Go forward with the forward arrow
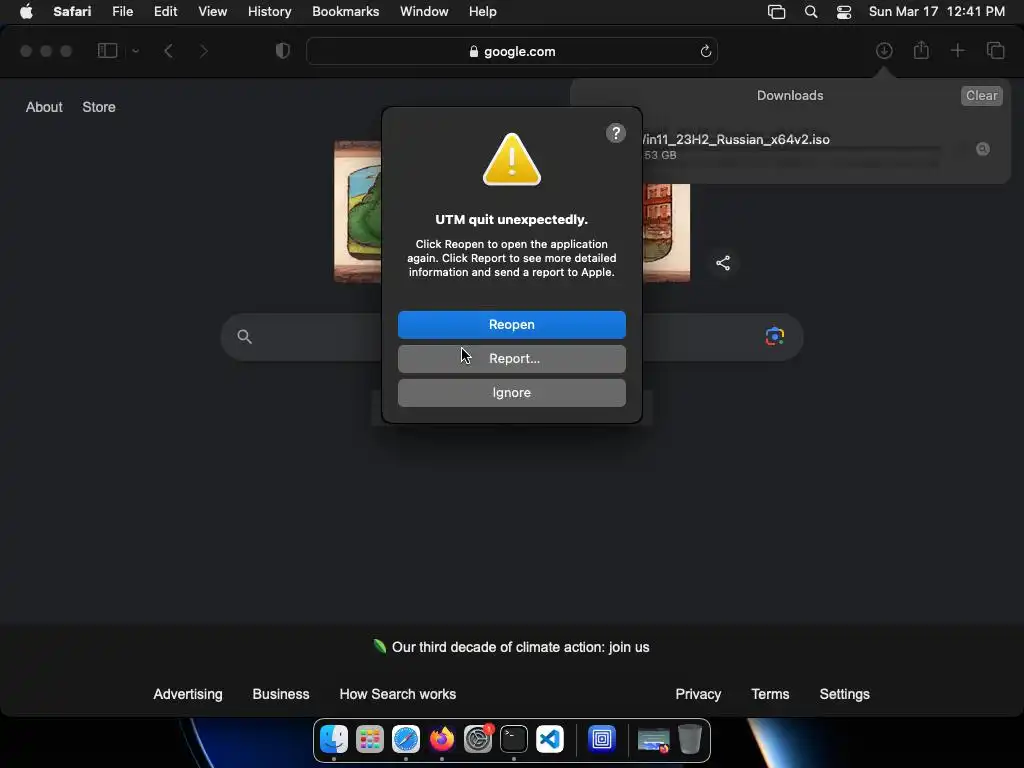This screenshot has width=1024, height=768. click(203, 51)
